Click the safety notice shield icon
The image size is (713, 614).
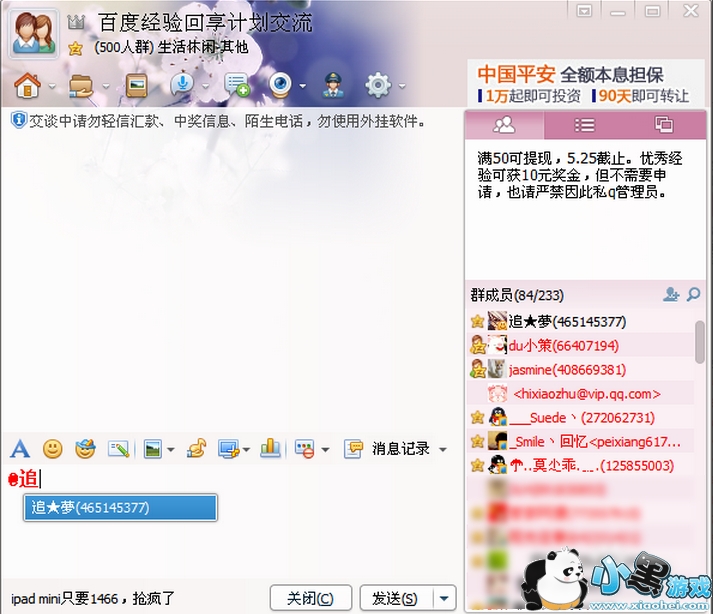coord(19,121)
